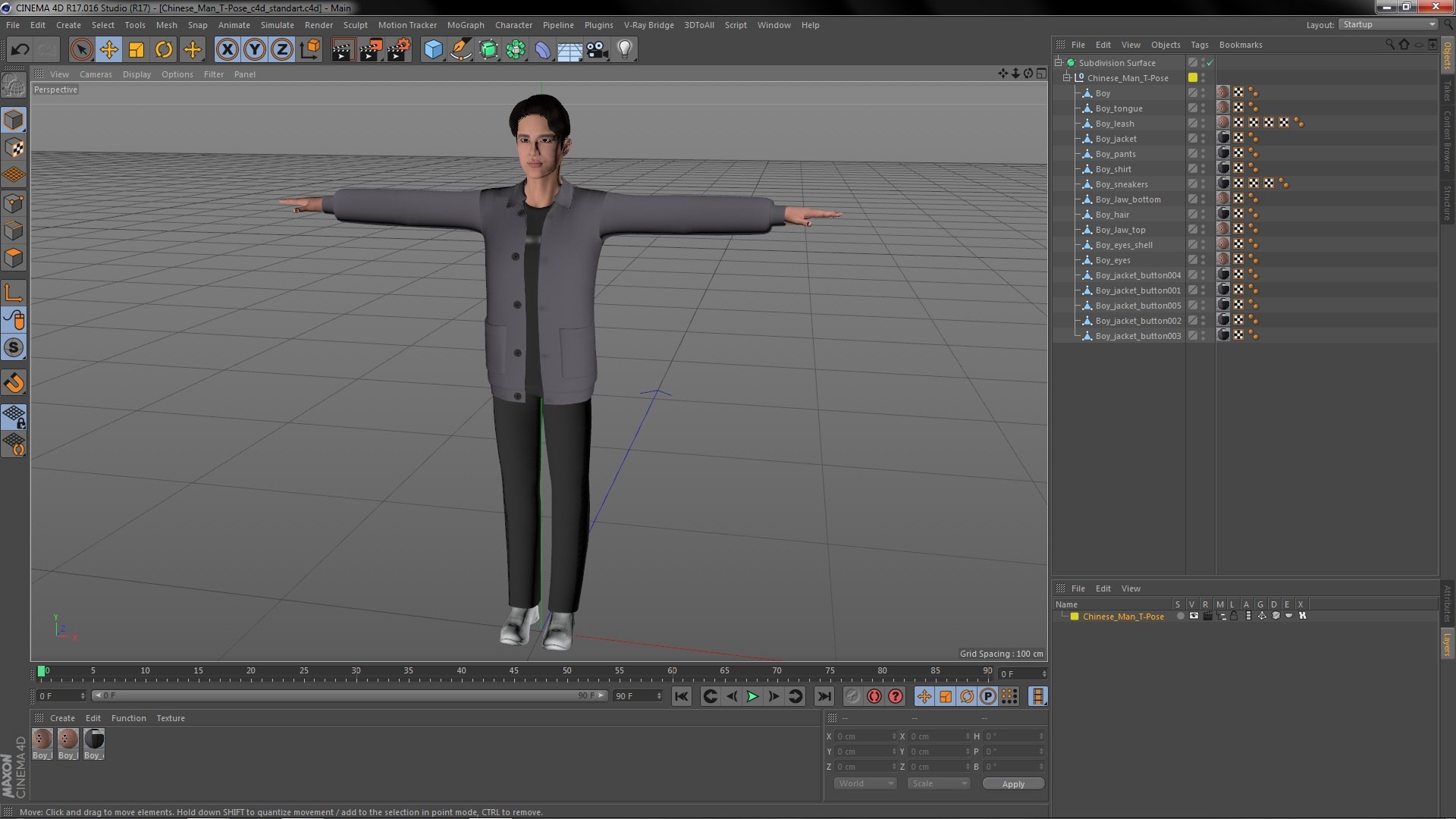Screen dimensions: 1456x819
Task: Switch to Points mode in left palette
Action: coord(14,203)
